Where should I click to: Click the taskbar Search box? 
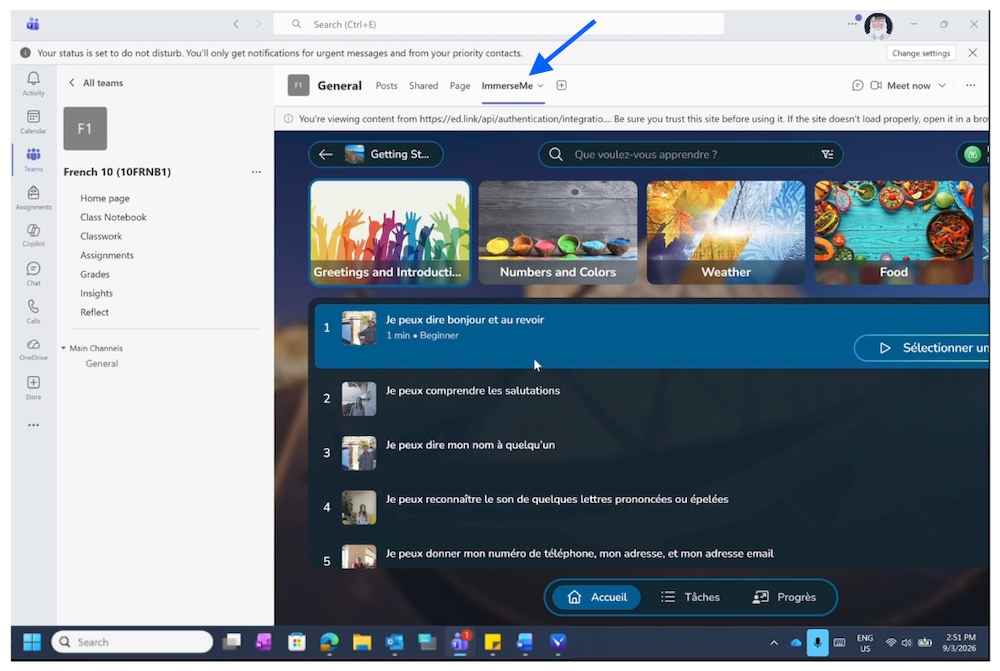pyautogui.click(x=133, y=642)
